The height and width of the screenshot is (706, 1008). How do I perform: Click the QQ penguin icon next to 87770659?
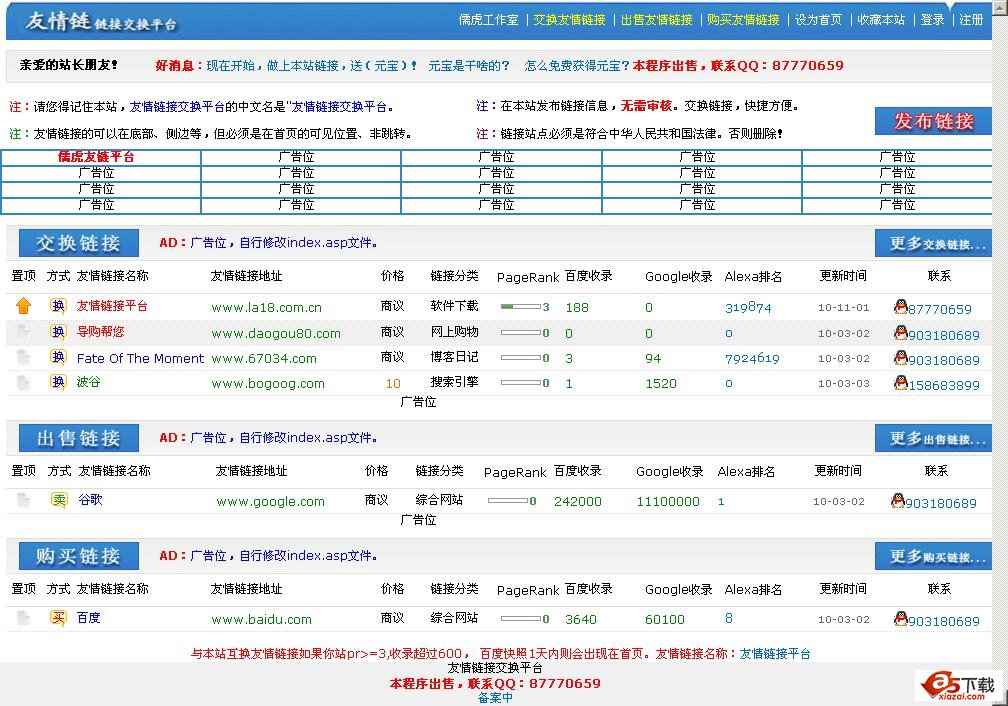point(900,307)
